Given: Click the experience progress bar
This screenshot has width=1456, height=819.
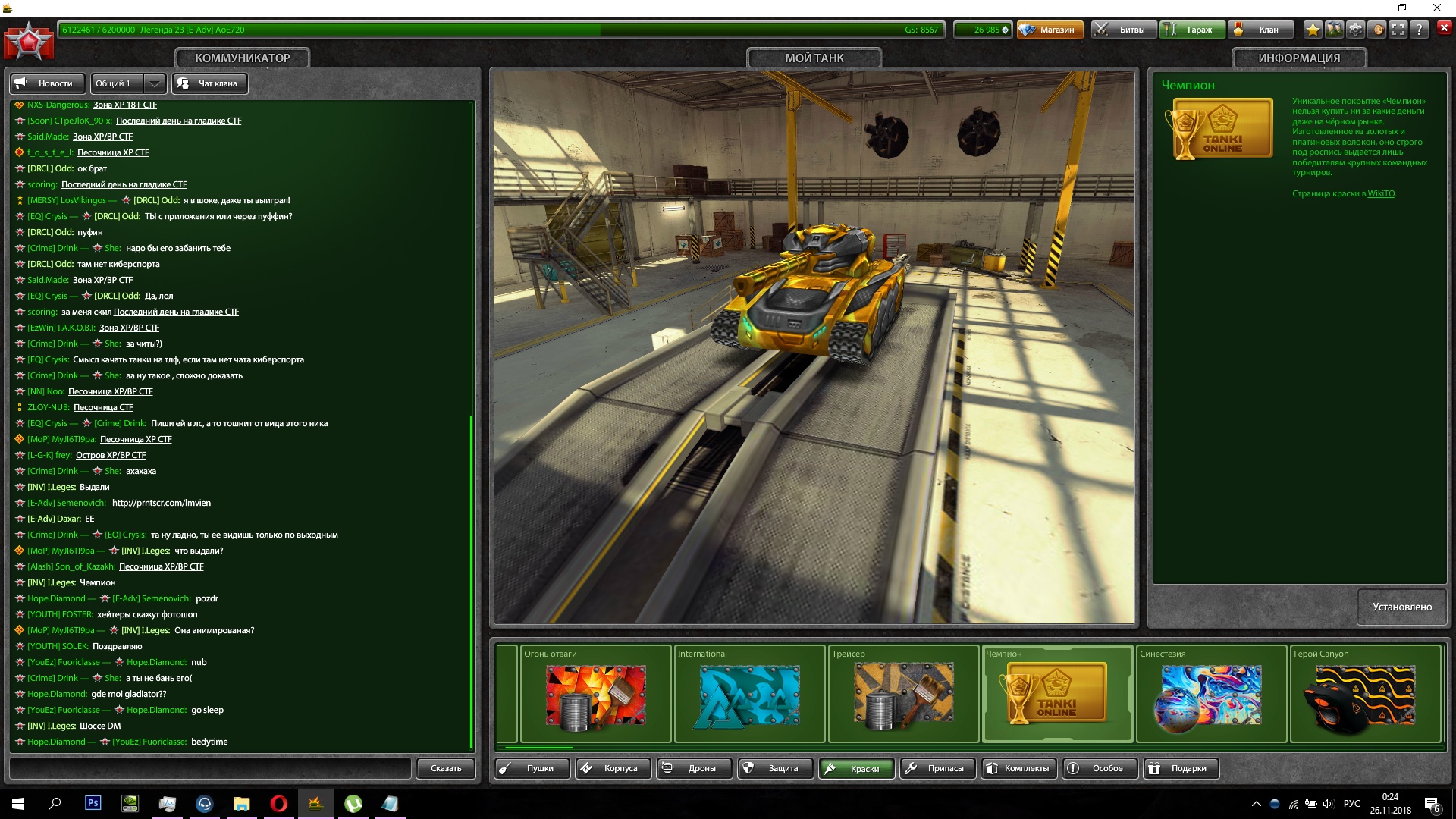Looking at the screenshot, I should (x=500, y=30).
